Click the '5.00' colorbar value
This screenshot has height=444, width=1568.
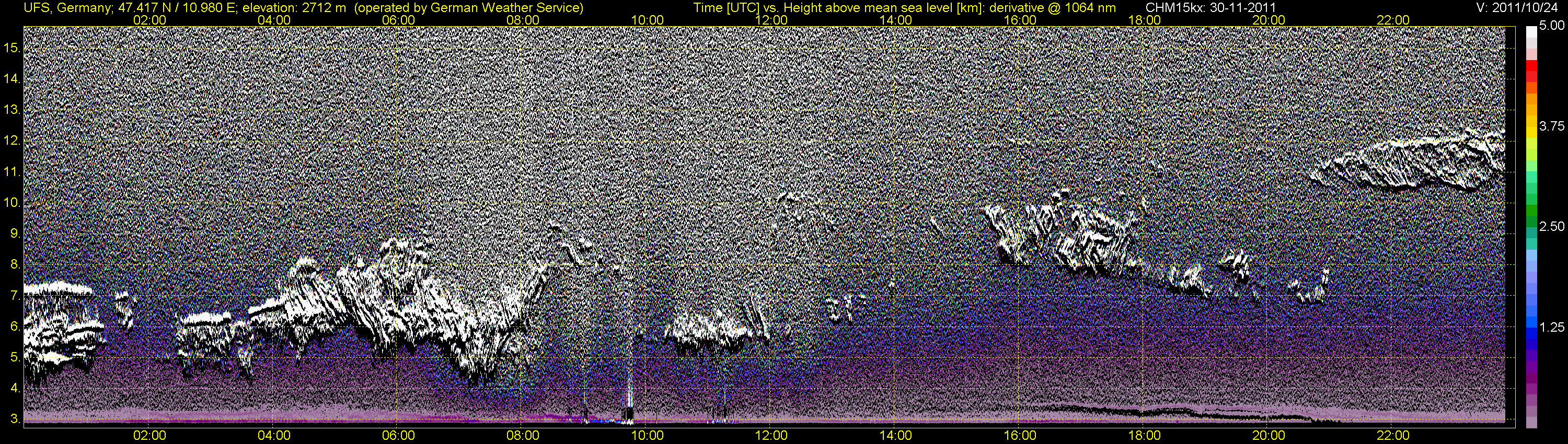click(x=1552, y=26)
